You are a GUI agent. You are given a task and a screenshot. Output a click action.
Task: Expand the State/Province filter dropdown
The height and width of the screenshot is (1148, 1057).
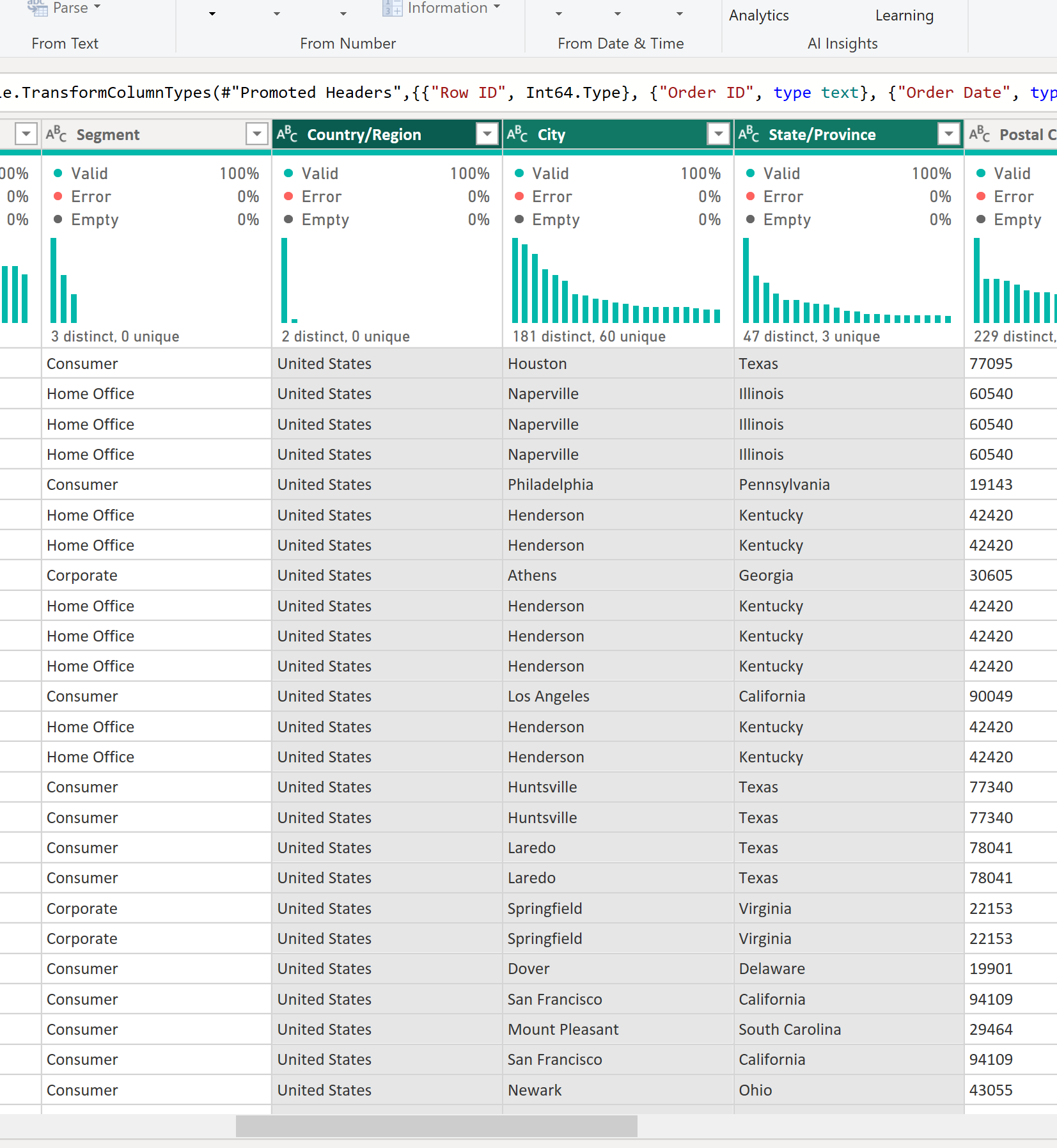(x=949, y=134)
